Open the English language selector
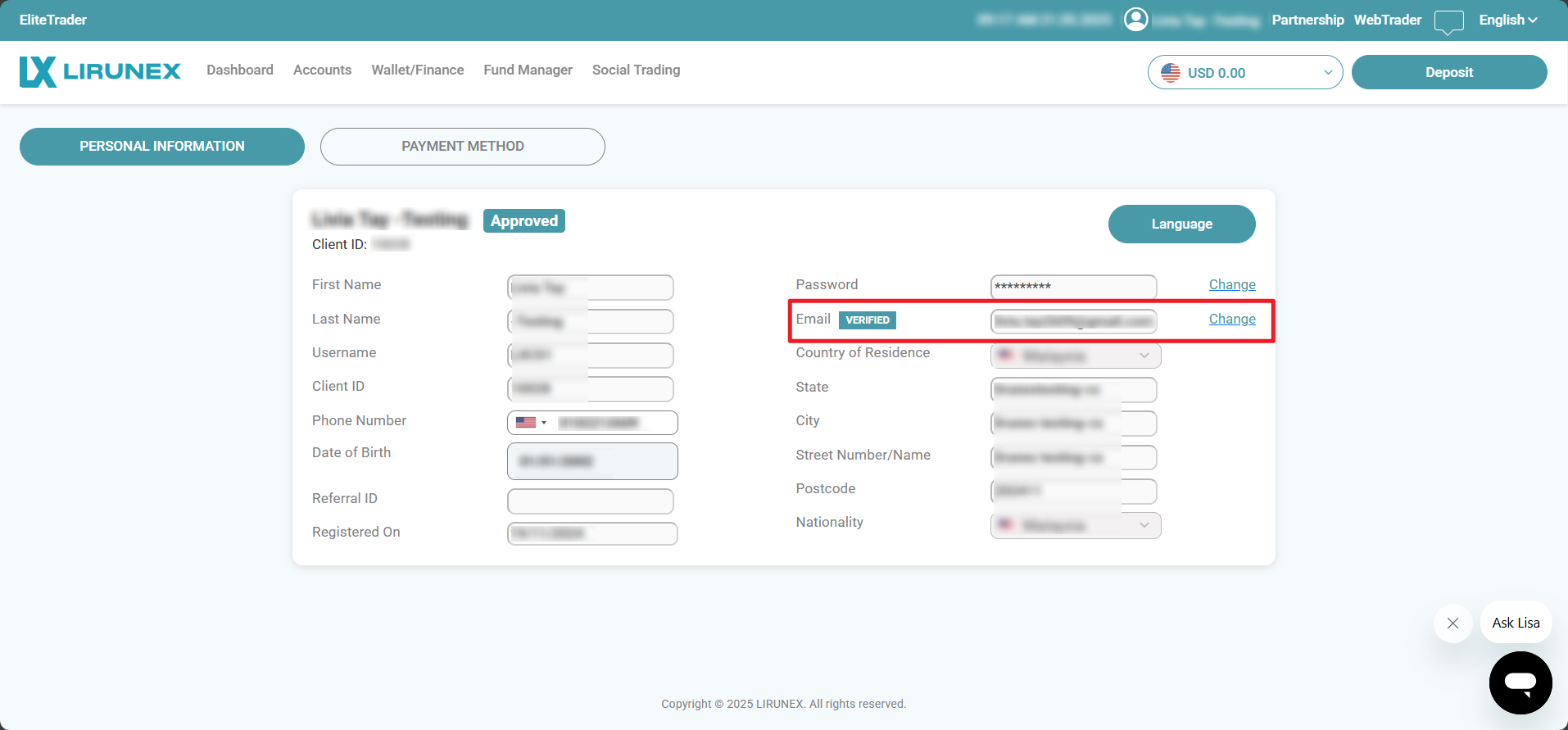Screen dimensions: 1568x730 coord(1507,20)
